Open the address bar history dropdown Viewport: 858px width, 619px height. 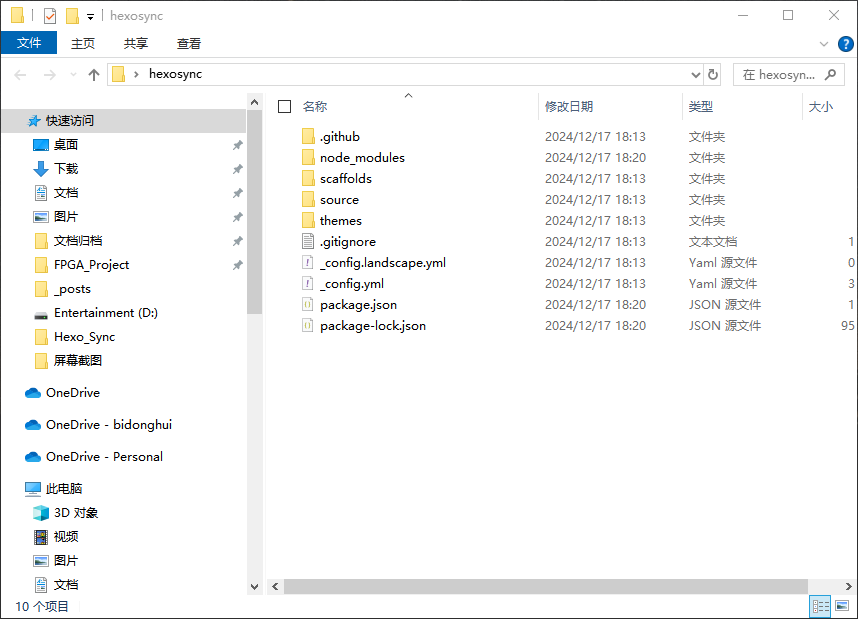tap(696, 75)
